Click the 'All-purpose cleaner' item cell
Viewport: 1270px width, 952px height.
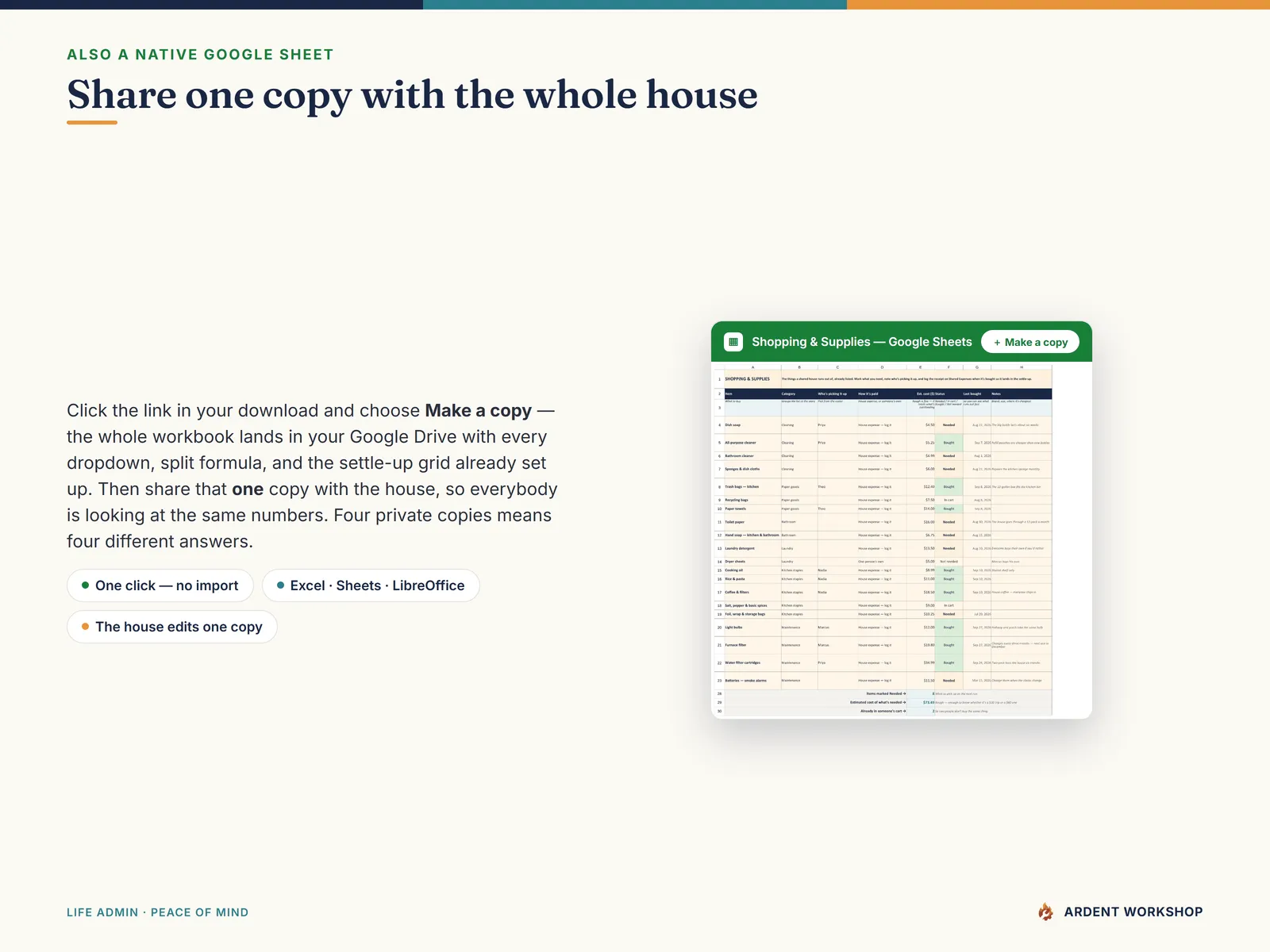pyautogui.click(x=752, y=443)
